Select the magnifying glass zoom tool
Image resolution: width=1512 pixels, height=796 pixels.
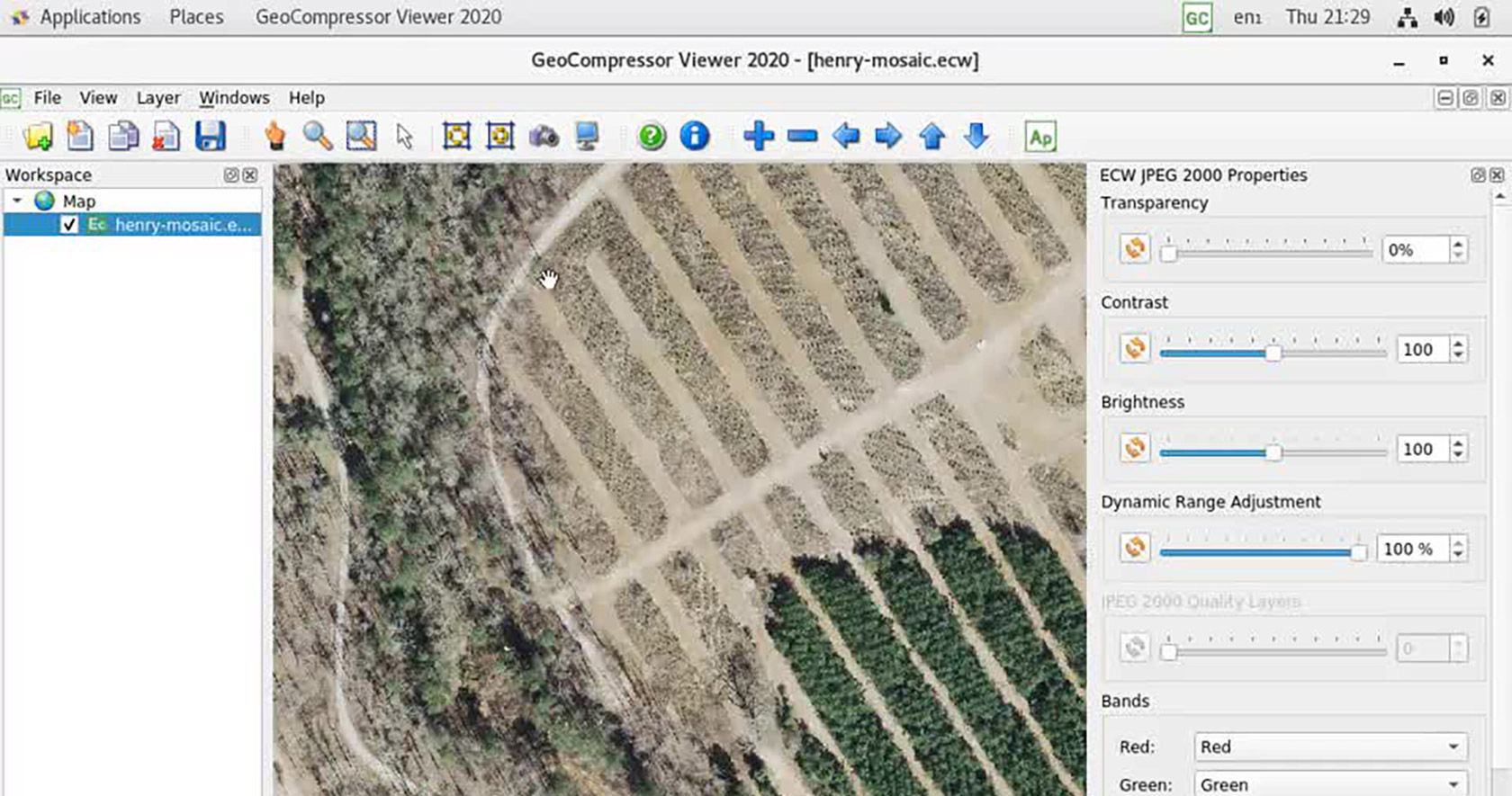(318, 136)
